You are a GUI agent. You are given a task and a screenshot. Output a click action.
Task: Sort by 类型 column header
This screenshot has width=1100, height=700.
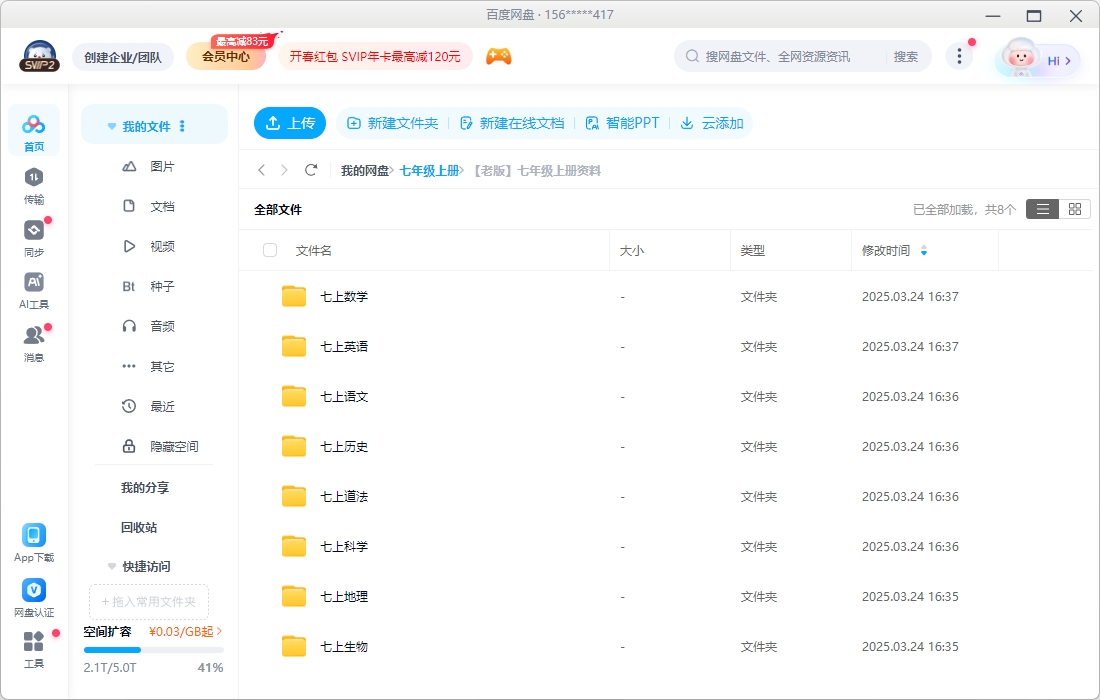pyautogui.click(x=753, y=250)
